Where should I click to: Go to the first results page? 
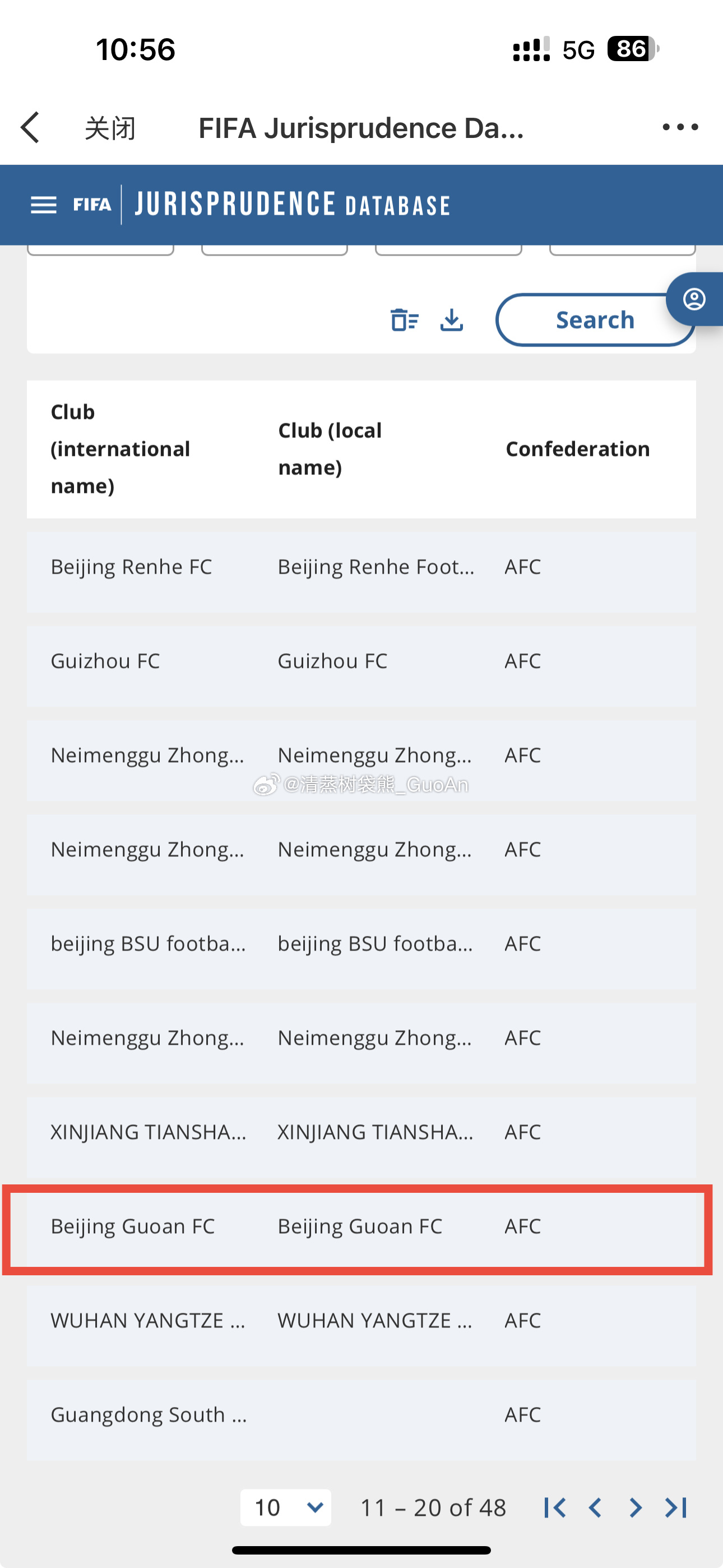[x=554, y=1508]
